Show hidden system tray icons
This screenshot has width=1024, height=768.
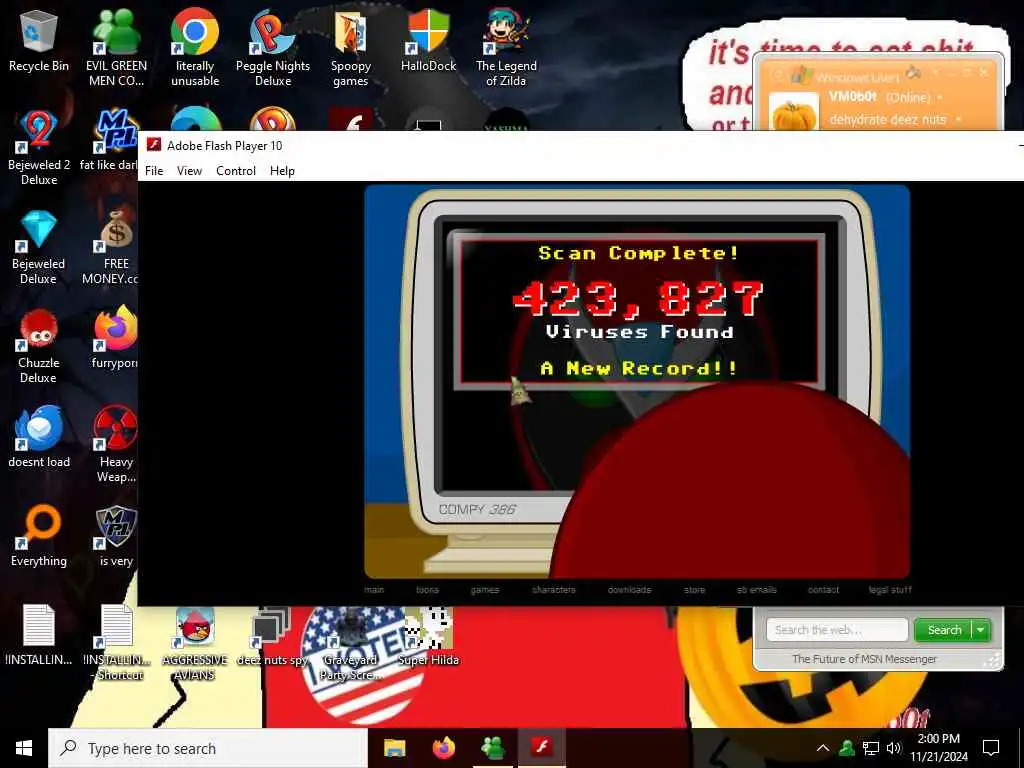(823, 748)
